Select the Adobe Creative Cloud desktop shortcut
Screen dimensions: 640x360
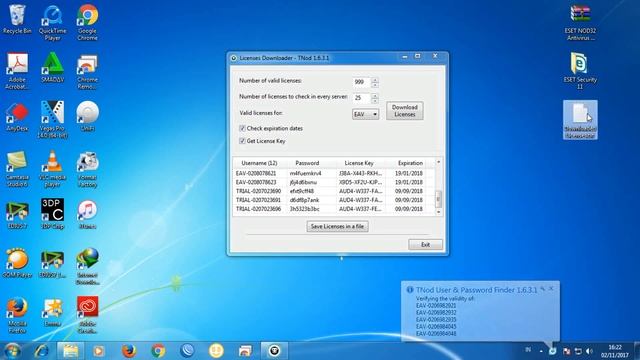click(x=87, y=315)
